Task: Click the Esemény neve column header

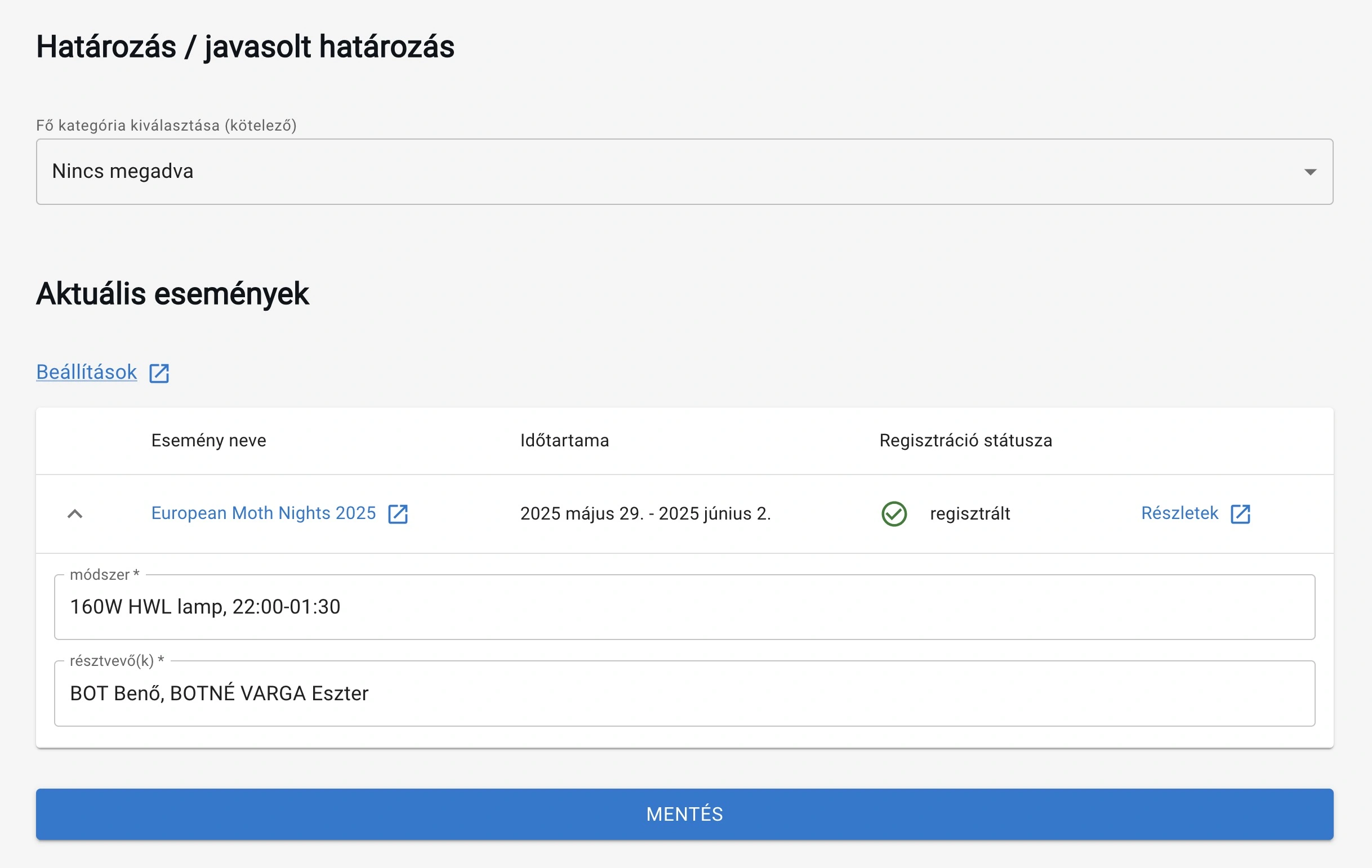Action: point(208,440)
